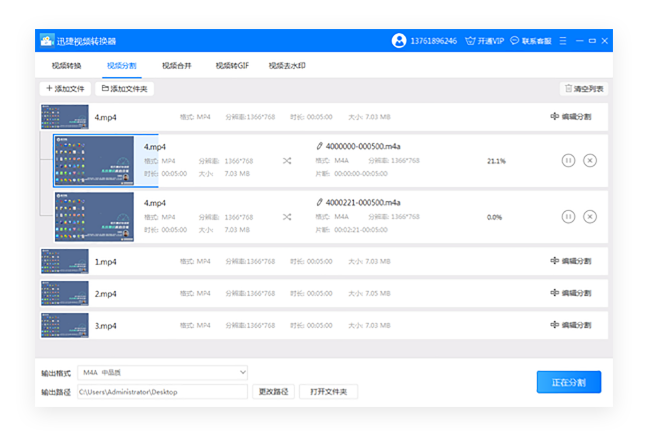650x448 pixels.
Task: Select the 3.mp4 thumbnail
Action: click(65, 325)
